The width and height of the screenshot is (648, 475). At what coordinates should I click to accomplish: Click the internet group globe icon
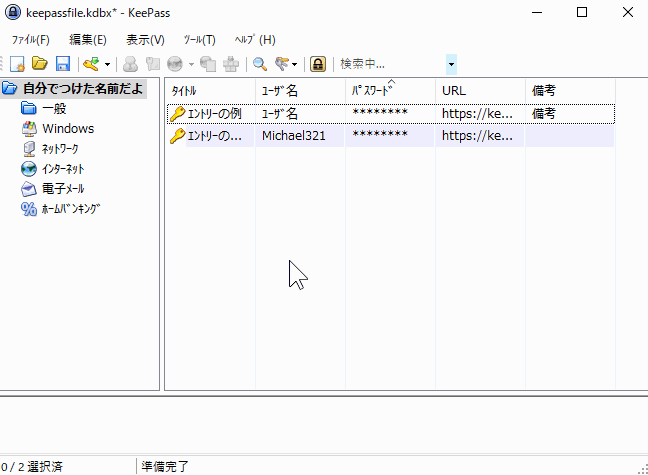pos(29,169)
